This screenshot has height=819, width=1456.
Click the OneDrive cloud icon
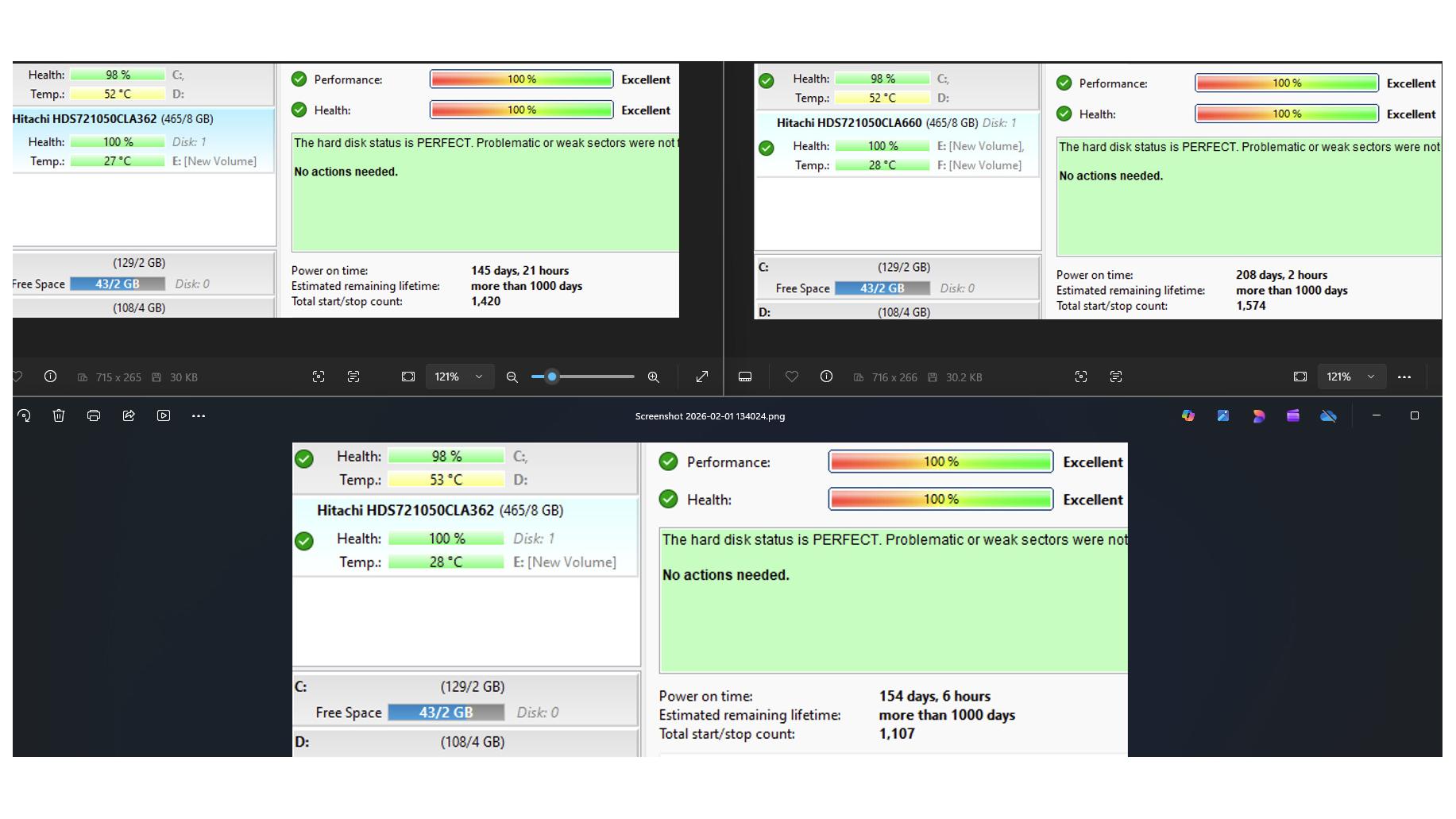(1328, 415)
